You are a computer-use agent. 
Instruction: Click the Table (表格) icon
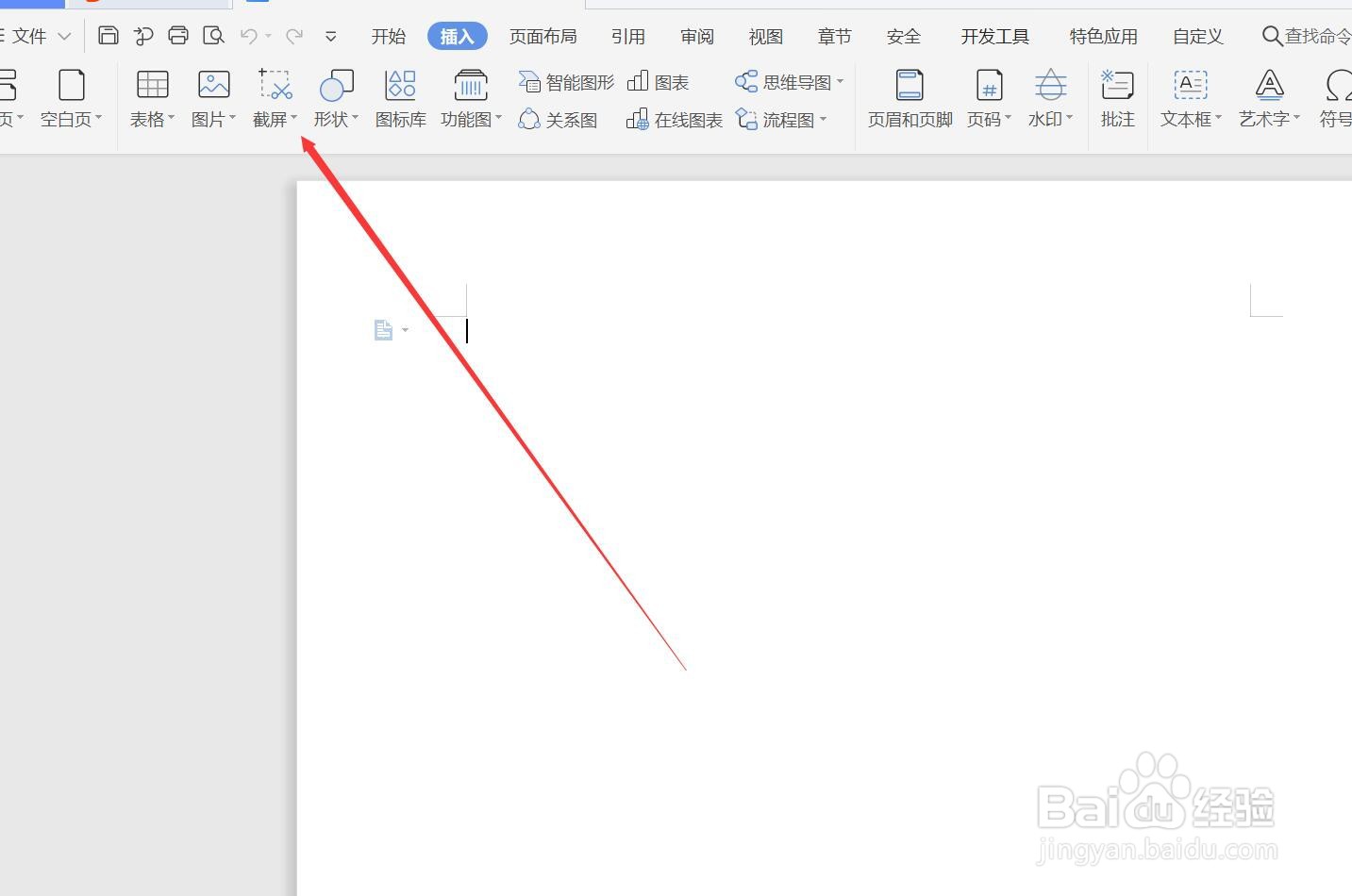coord(152,85)
